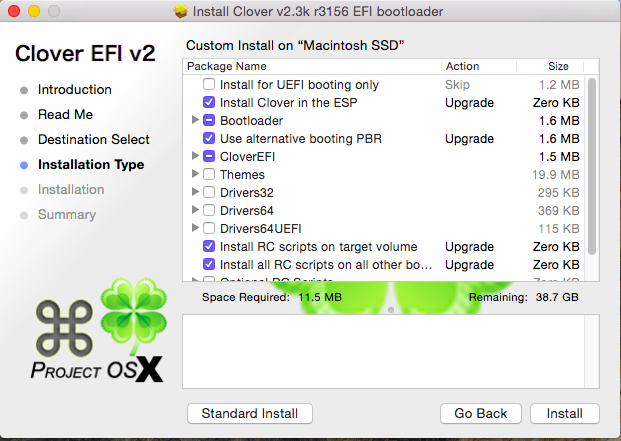Go to the Introduction step

pos(74,89)
